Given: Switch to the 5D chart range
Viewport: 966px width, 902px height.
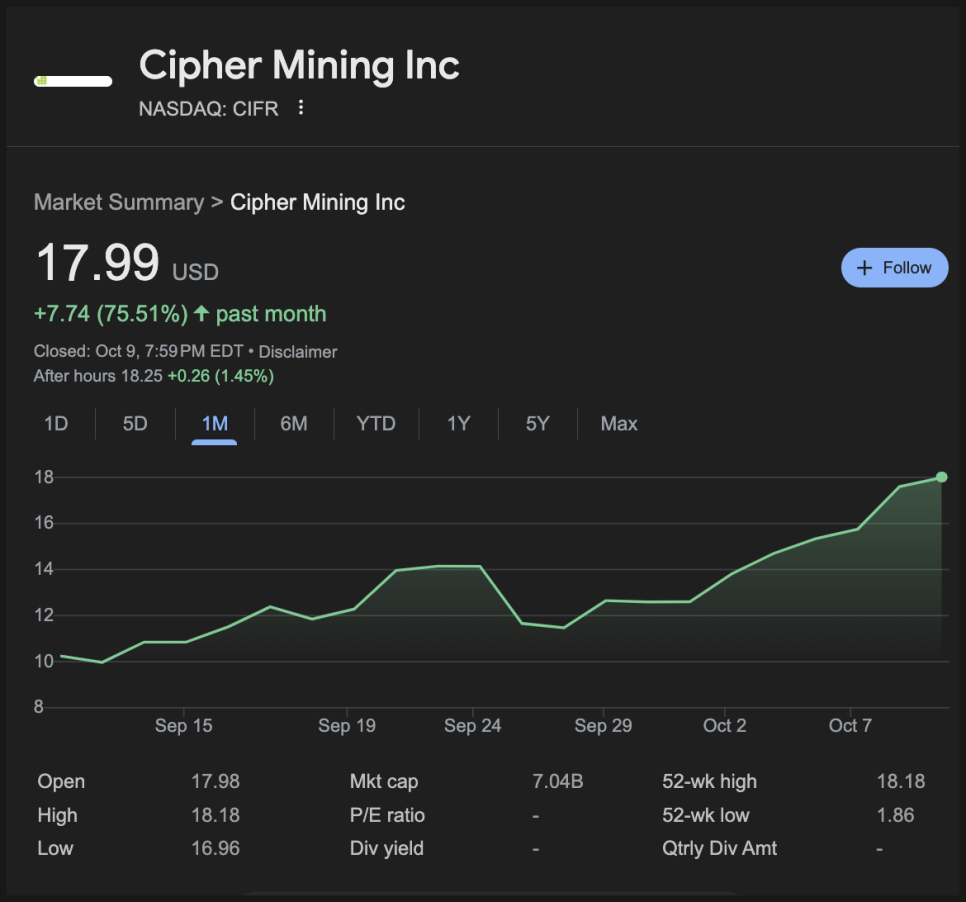Looking at the screenshot, I should (x=135, y=424).
